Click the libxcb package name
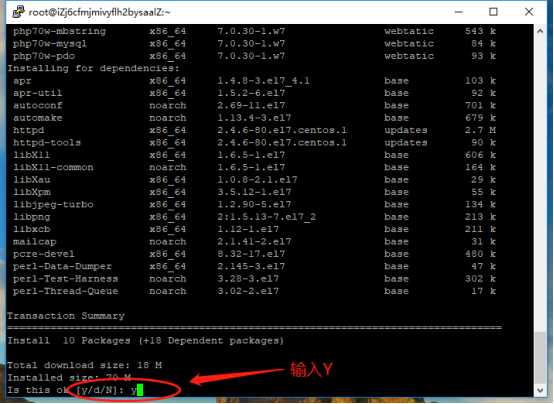 (32, 229)
